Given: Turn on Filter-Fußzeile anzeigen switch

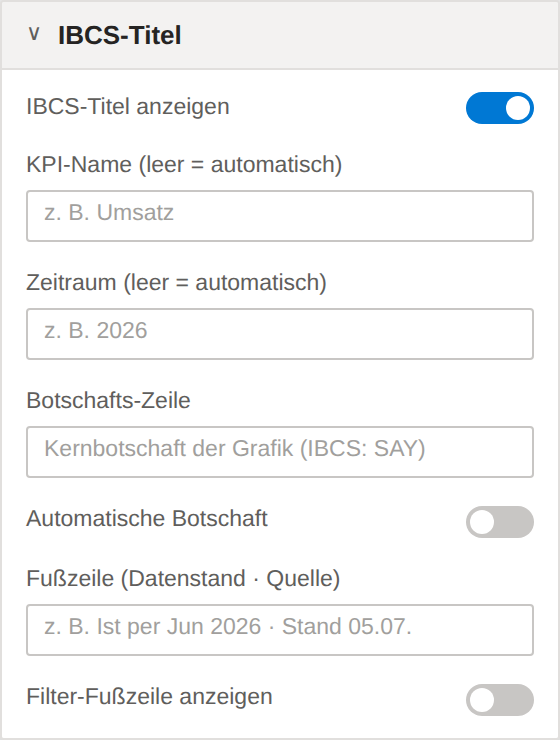Looking at the screenshot, I should [x=500, y=700].
